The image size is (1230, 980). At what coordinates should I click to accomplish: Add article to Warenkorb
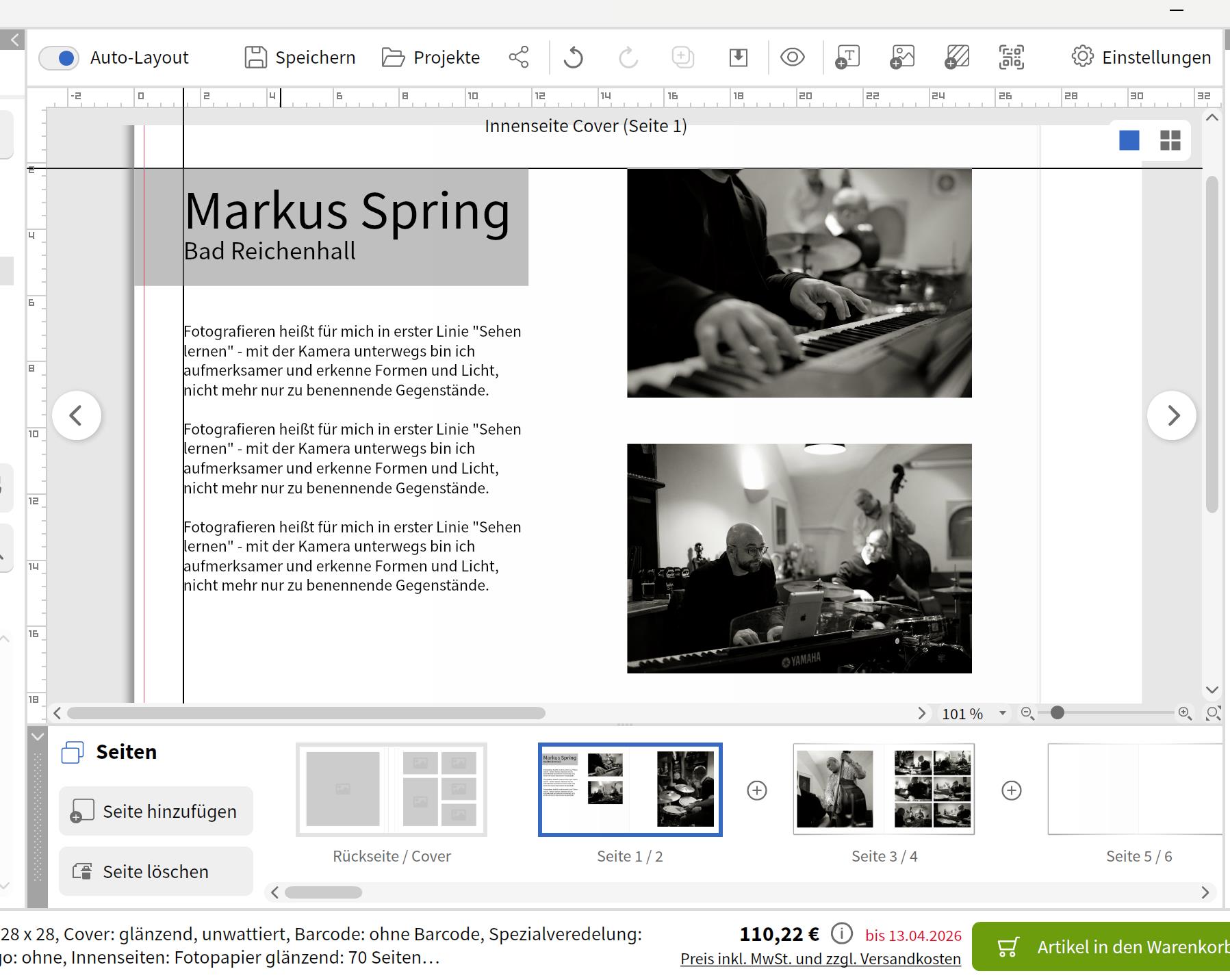(1101, 947)
